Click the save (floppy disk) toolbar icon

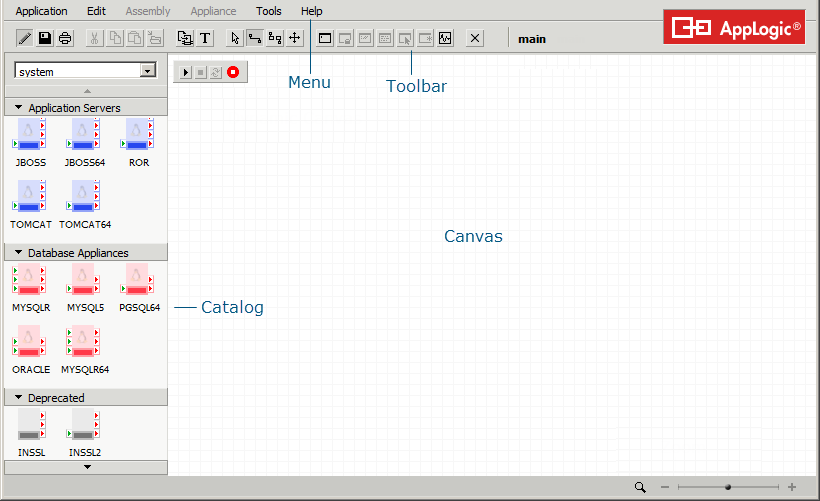pyautogui.click(x=45, y=39)
